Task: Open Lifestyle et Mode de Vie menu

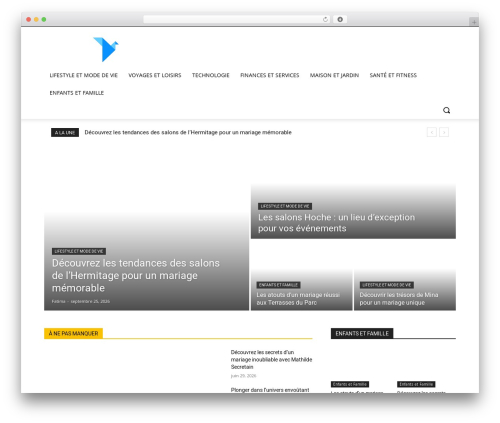Action: [x=84, y=75]
